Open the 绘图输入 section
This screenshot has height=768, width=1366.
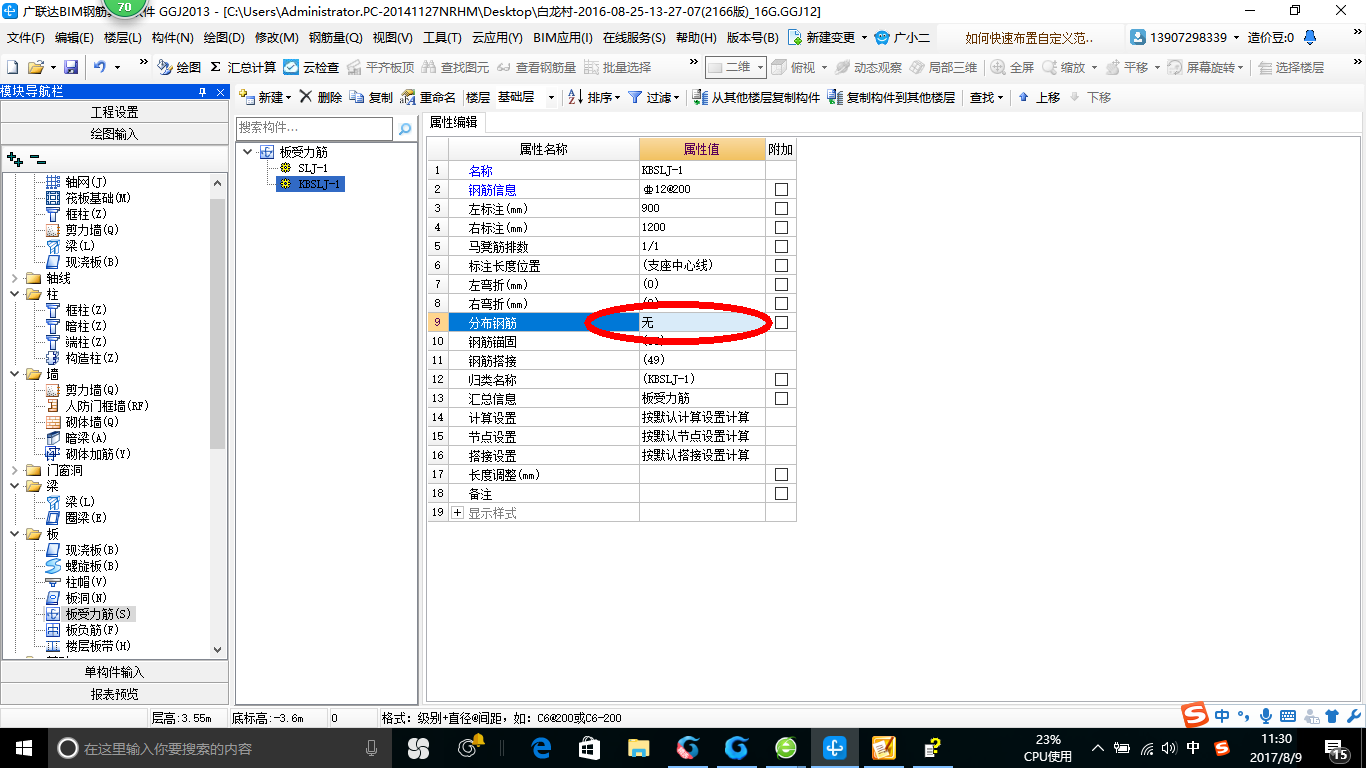(x=114, y=133)
